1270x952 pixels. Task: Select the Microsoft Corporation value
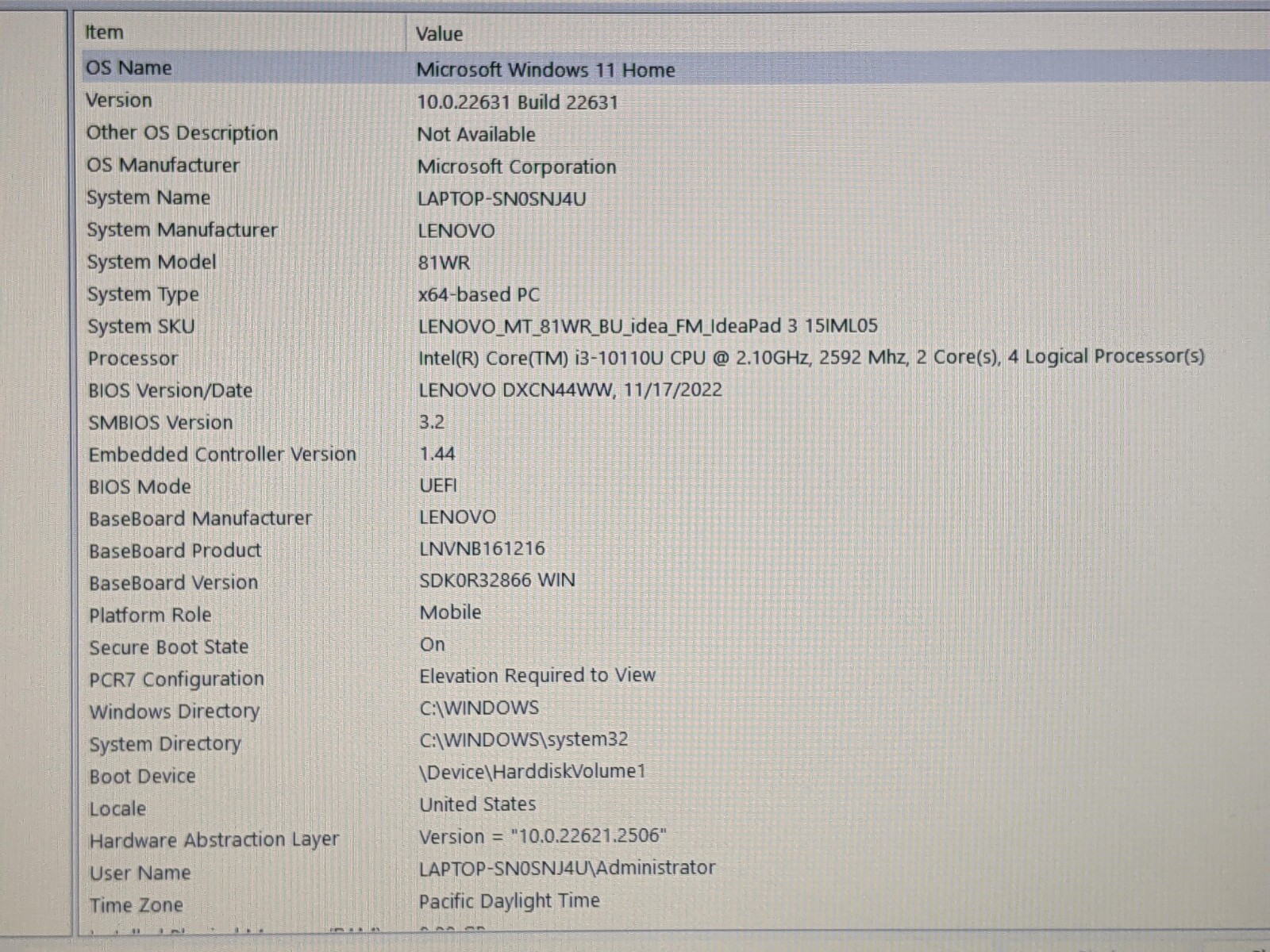pyautogui.click(x=517, y=167)
